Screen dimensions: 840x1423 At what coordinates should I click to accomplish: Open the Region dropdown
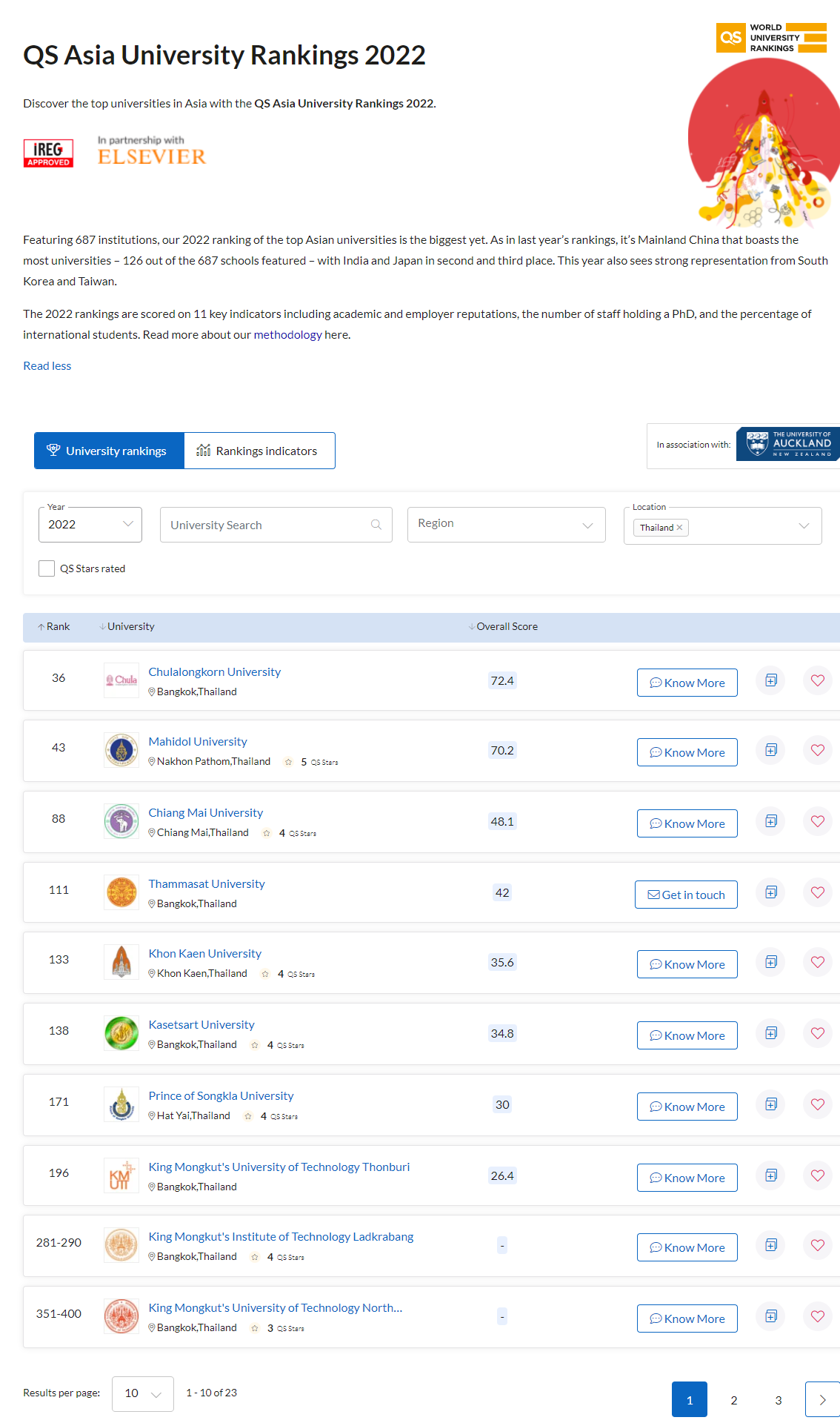507,525
